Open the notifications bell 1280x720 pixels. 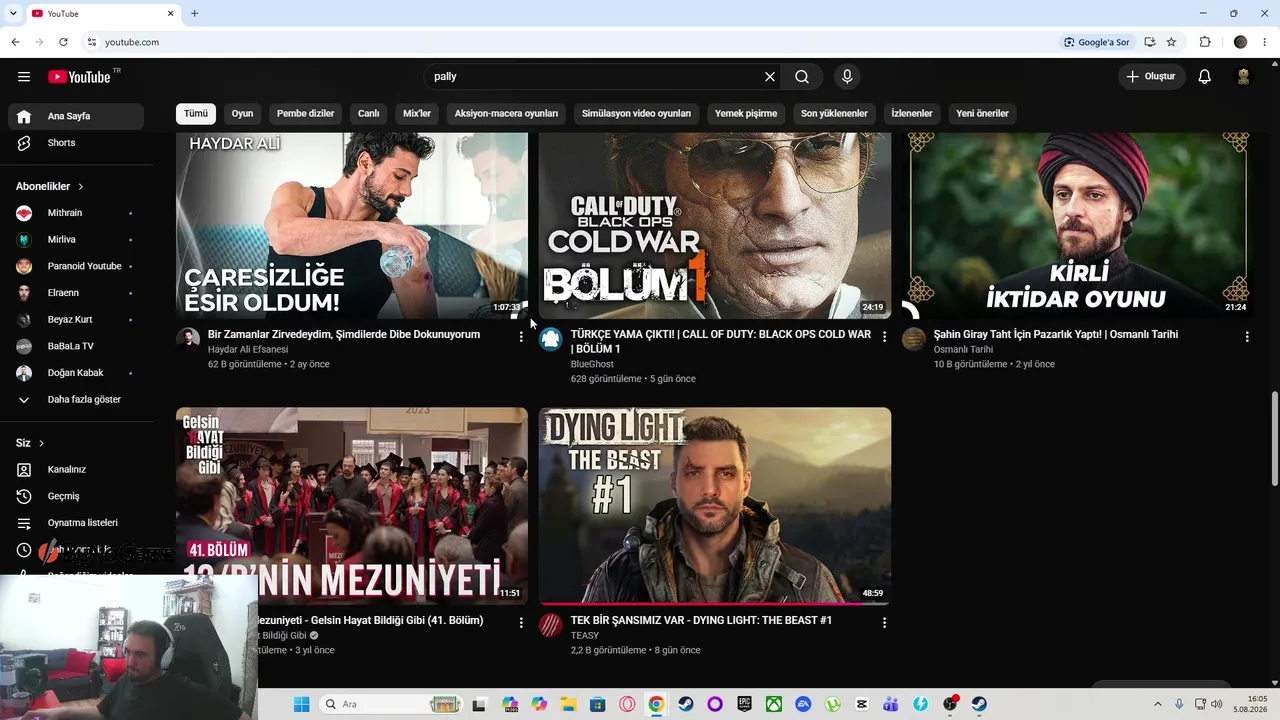(1205, 77)
